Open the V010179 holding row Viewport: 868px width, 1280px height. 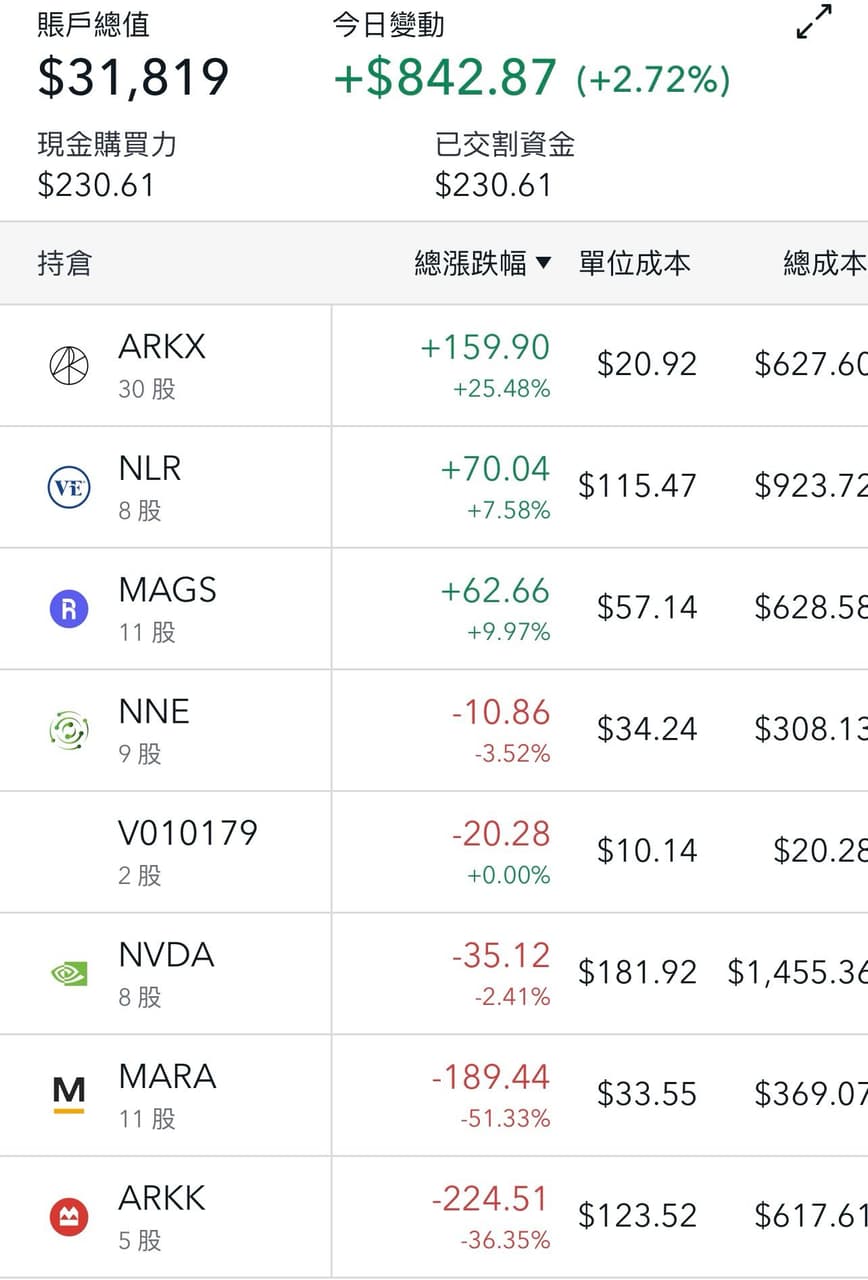[434, 852]
